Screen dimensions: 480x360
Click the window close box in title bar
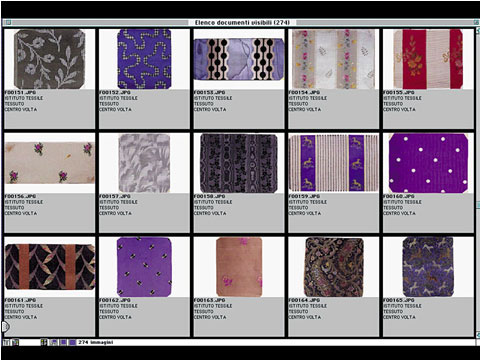click(x=8, y=22)
